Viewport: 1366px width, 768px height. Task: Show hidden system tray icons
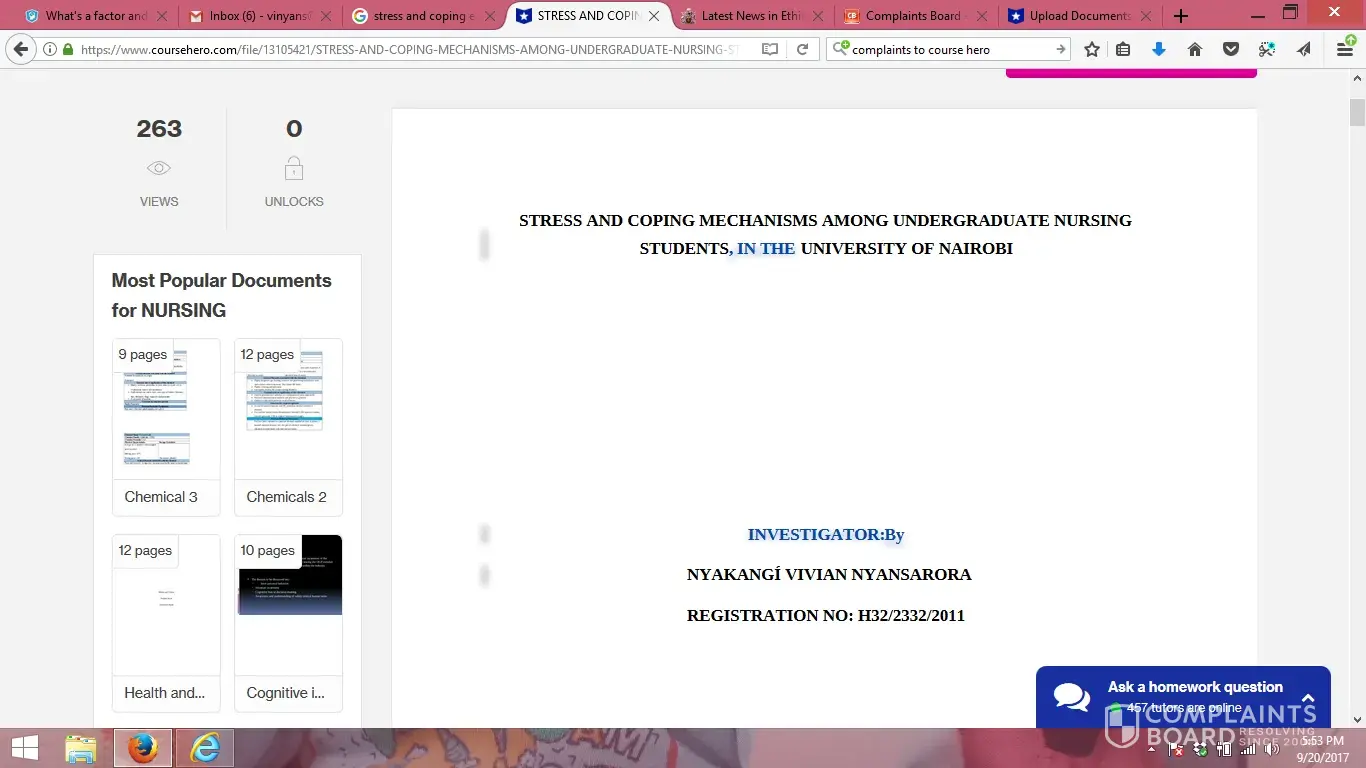pos(1151,749)
